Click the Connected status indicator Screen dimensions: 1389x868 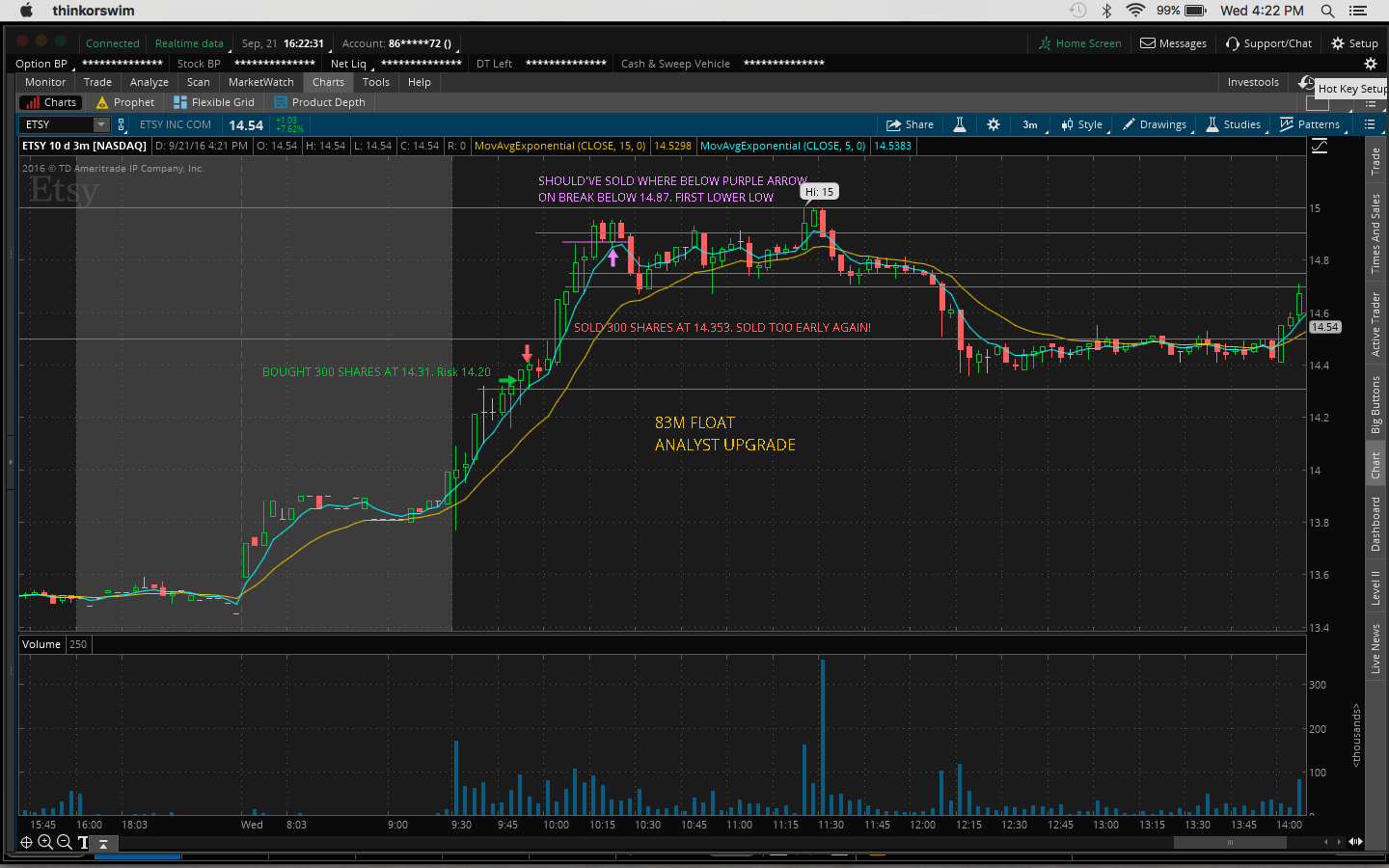(112, 43)
